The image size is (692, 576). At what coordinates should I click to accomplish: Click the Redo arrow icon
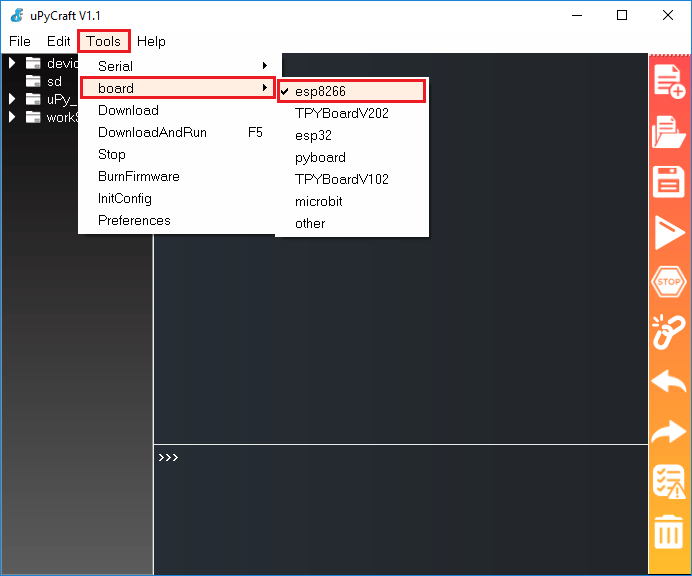pos(669,432)
